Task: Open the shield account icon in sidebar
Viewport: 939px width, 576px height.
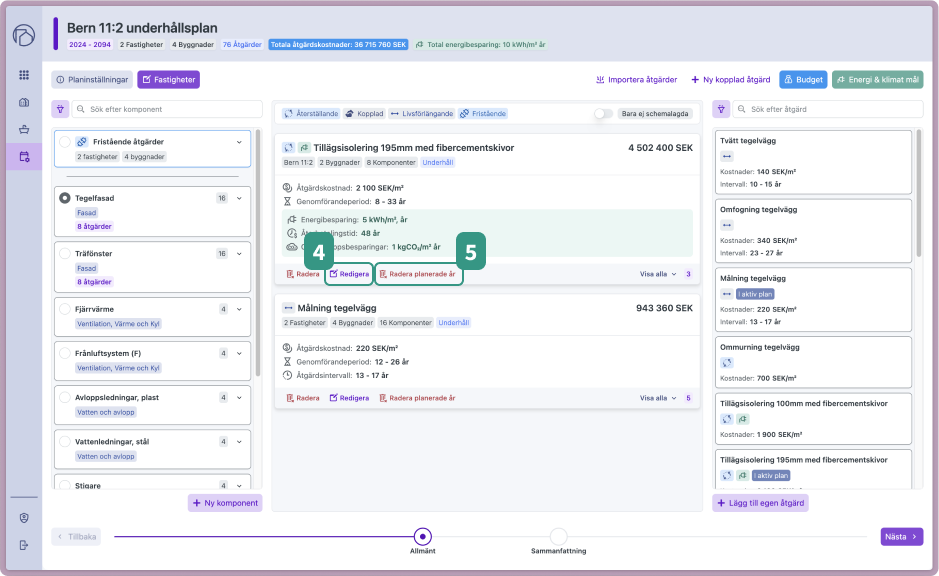Action: coord(24,518)
